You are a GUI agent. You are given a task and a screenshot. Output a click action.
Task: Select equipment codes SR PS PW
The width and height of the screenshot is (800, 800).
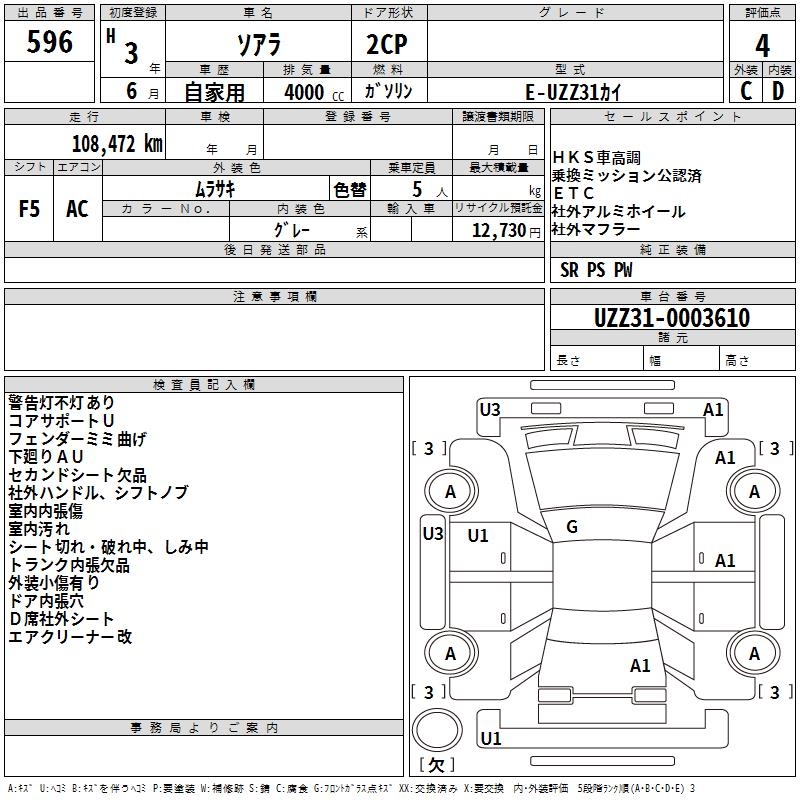(596, 270)
